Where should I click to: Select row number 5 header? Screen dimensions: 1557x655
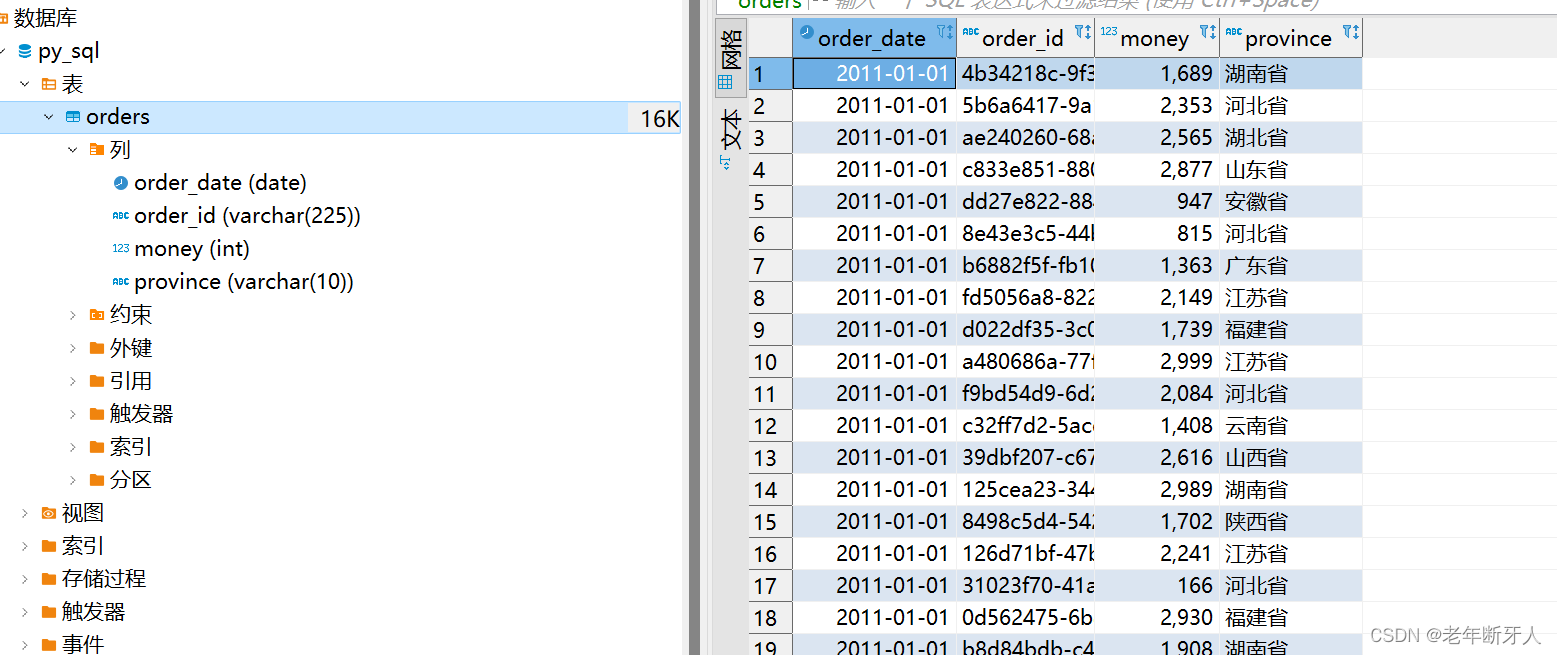pos(771,202)
